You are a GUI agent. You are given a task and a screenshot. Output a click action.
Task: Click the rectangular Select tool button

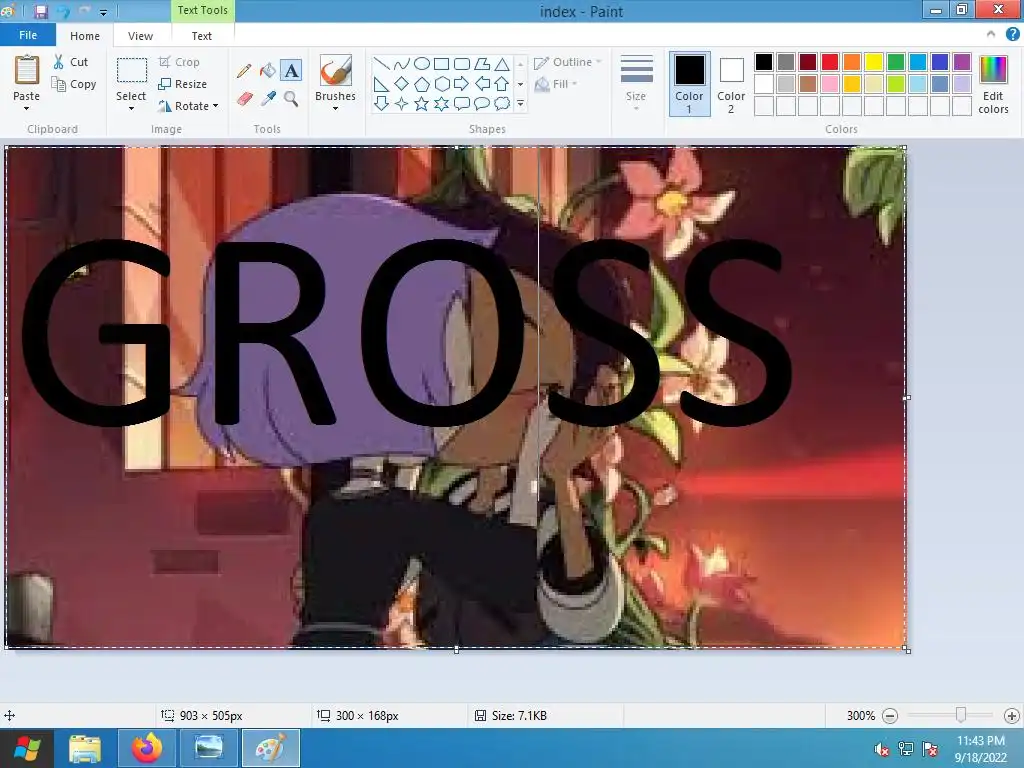tap(131, 71)
